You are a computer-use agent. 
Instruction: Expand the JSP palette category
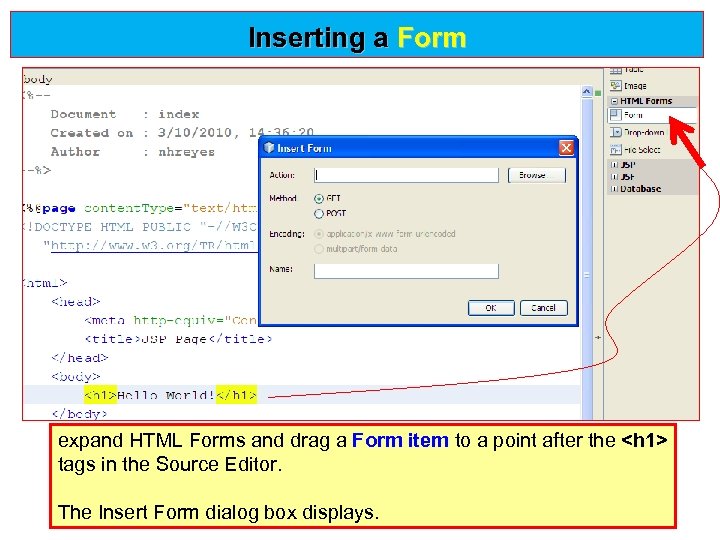click(614, 164)
